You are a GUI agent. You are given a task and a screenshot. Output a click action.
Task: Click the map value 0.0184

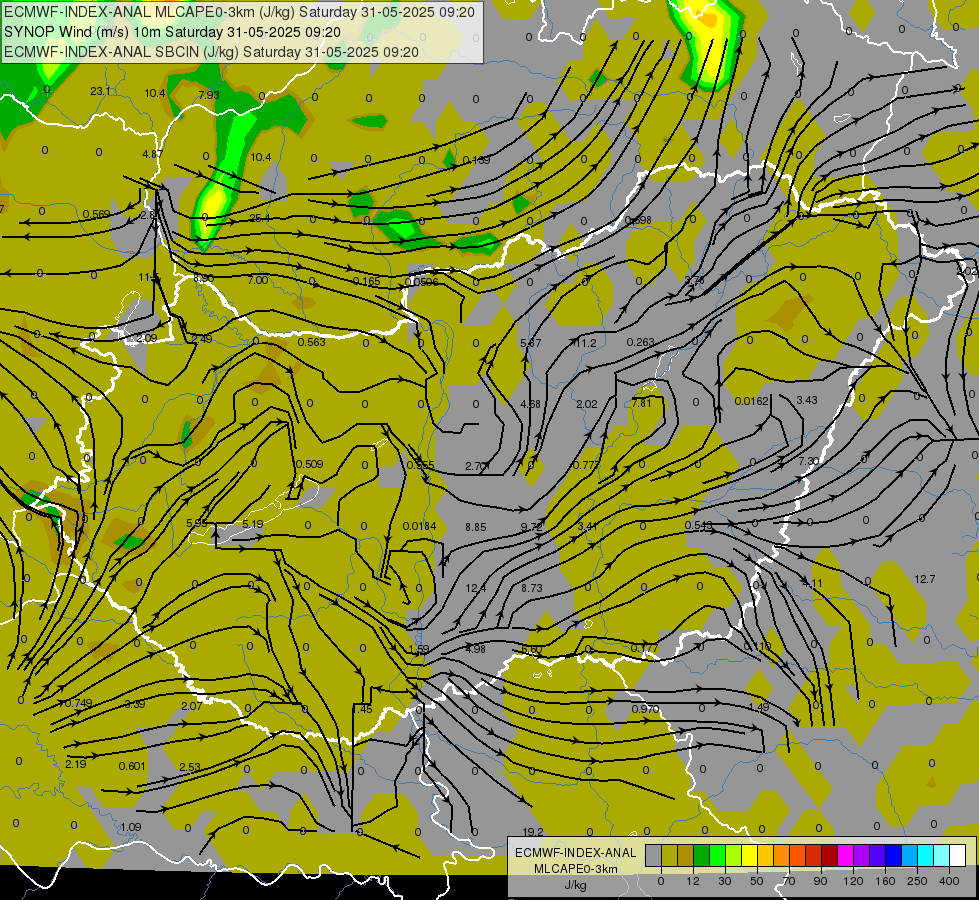[420, 526]
